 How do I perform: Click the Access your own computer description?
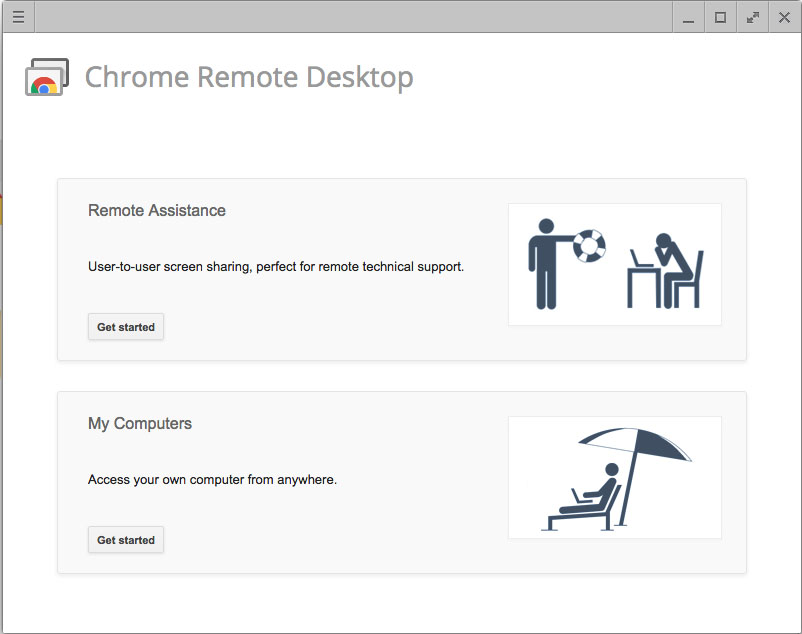coord(212,480)
